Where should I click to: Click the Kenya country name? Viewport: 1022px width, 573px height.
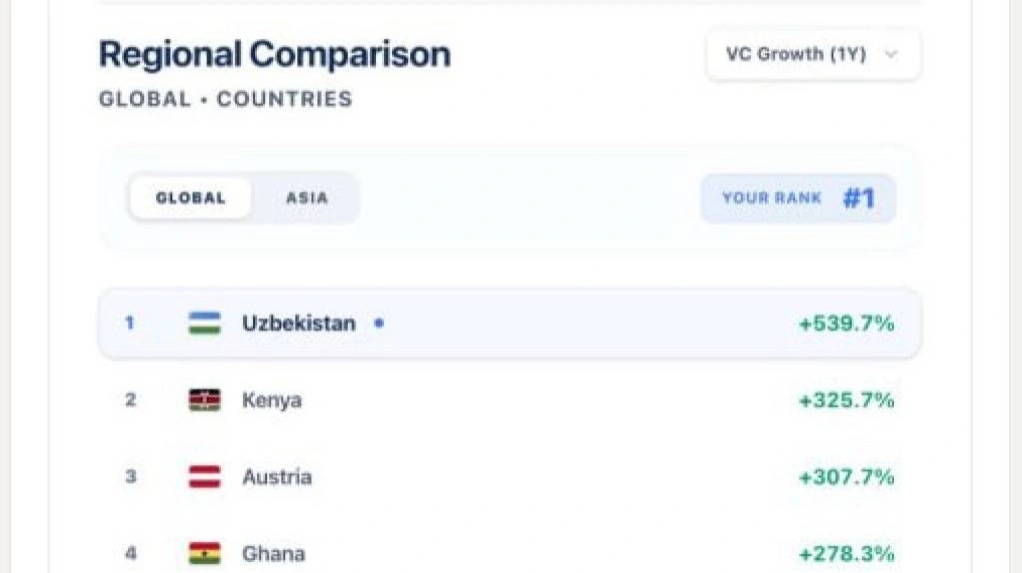click(272, 400)
